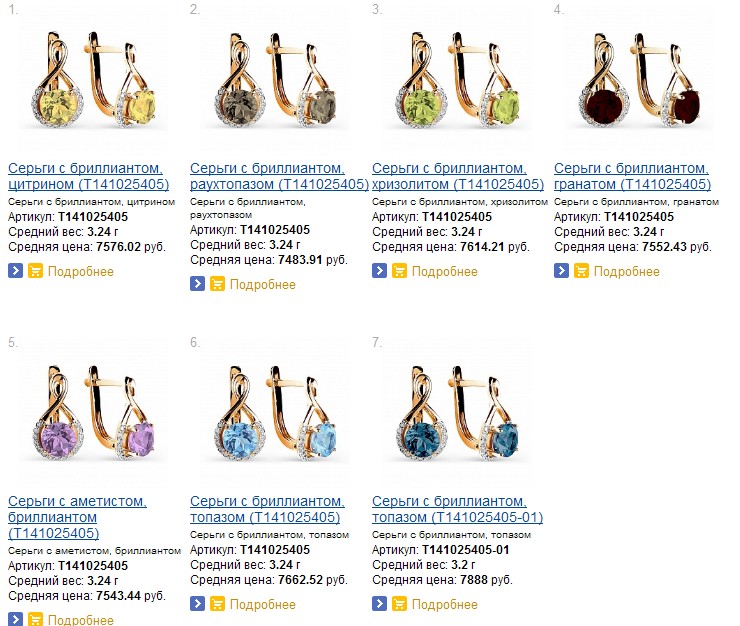
Task: Click the cart icon for гранат earrings
Action: point(581,270)
